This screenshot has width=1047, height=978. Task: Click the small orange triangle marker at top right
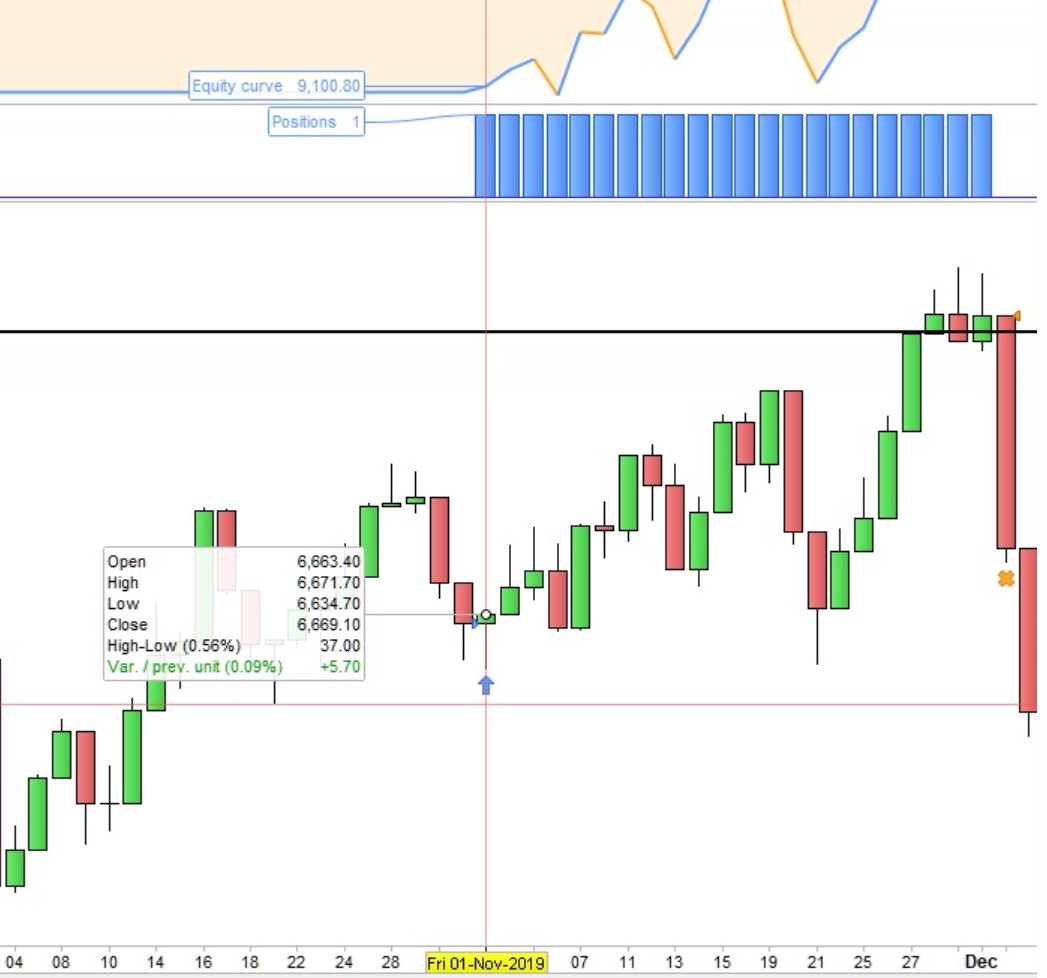(1017, 316)
